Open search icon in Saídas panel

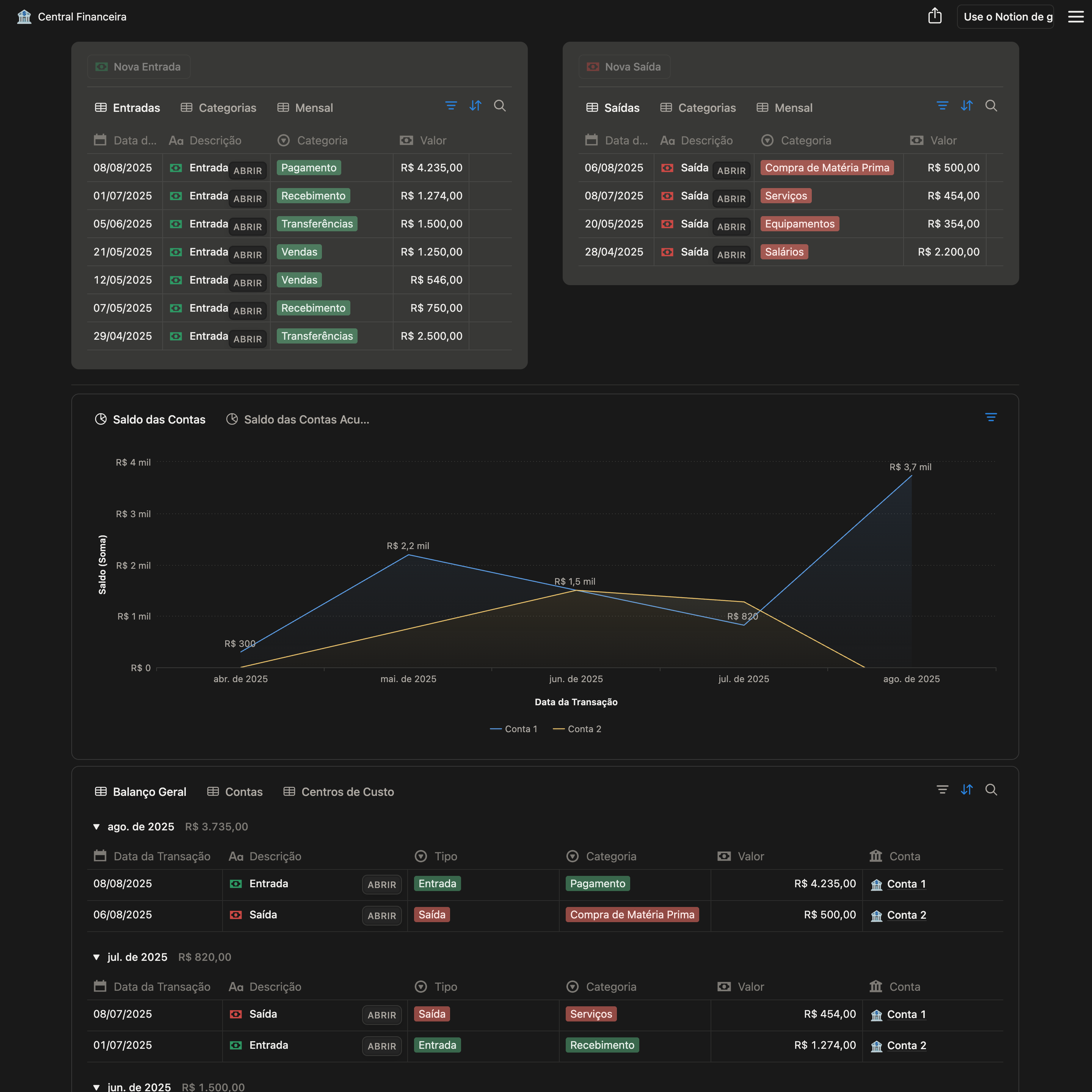coord(991,106)
